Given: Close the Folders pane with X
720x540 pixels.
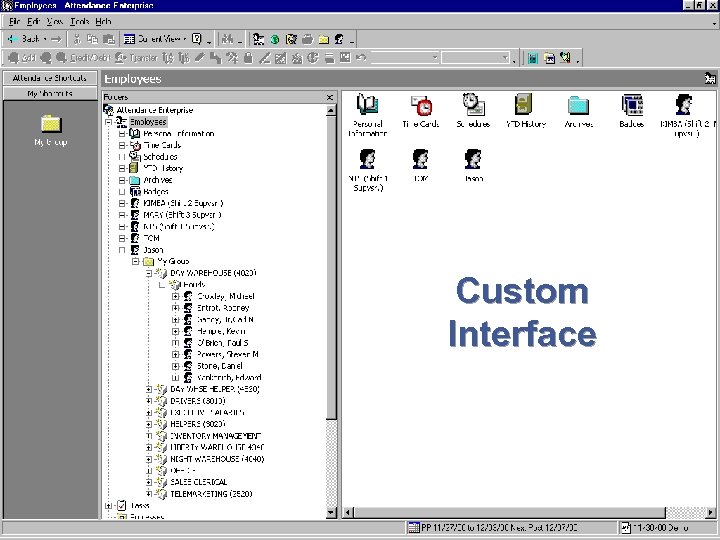Looking at the screenshot, I should click(331, 96).
